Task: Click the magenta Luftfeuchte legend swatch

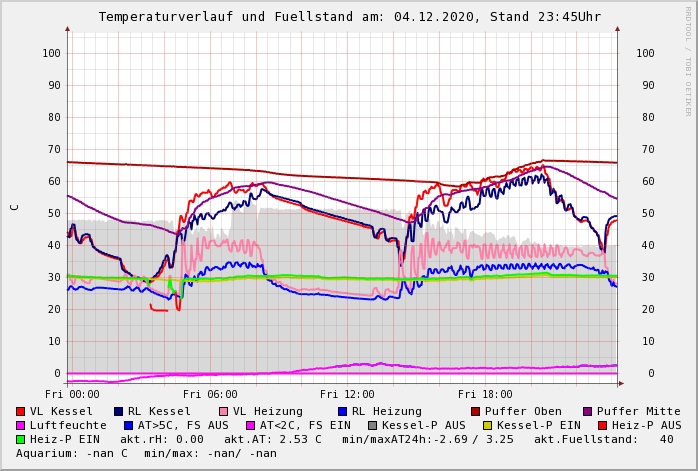Action: click(21, 425)
